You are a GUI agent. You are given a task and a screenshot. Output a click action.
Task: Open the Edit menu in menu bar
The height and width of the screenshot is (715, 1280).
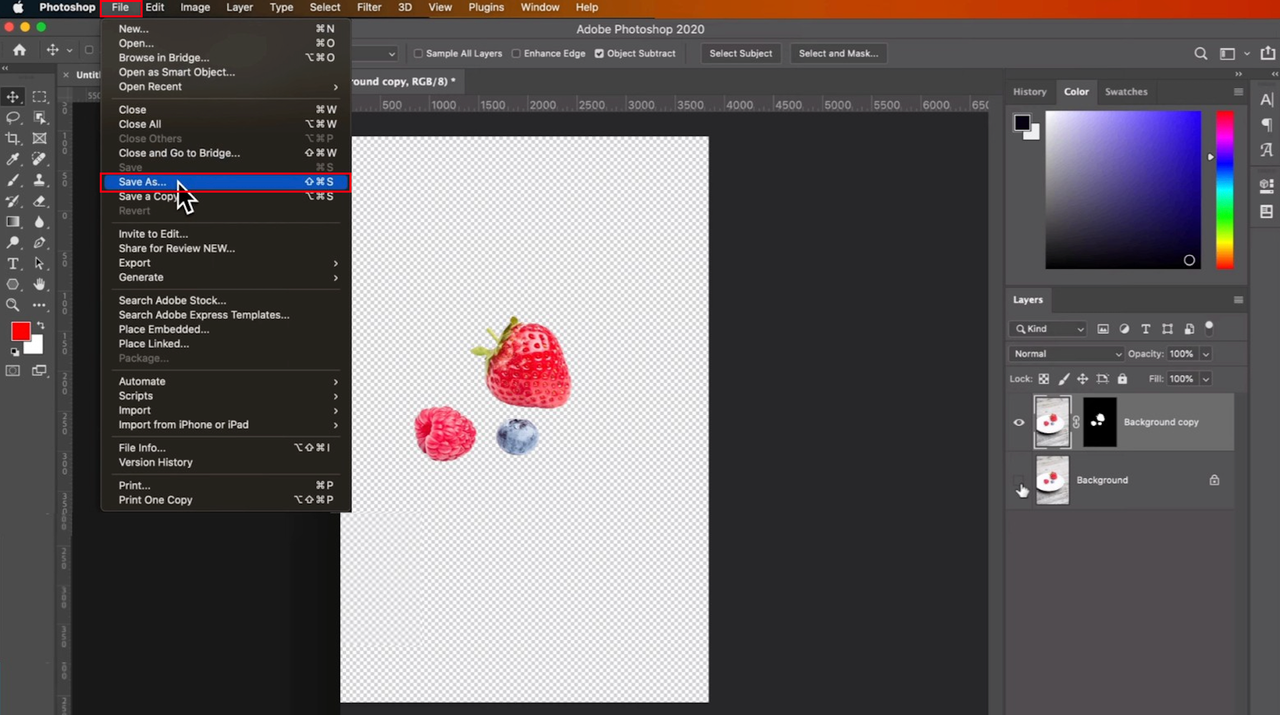(x=155, y=7)
